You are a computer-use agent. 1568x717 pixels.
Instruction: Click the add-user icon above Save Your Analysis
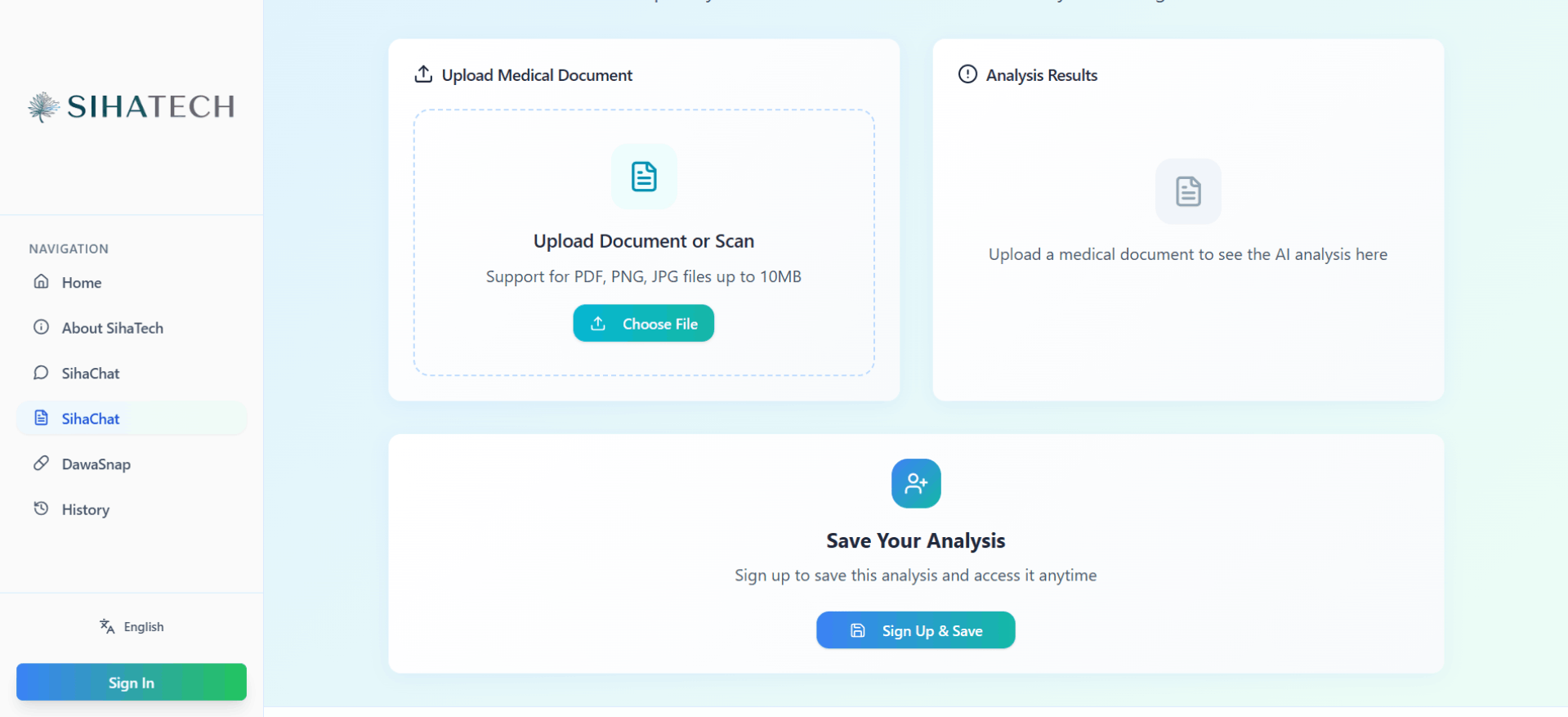click(915, 483)
